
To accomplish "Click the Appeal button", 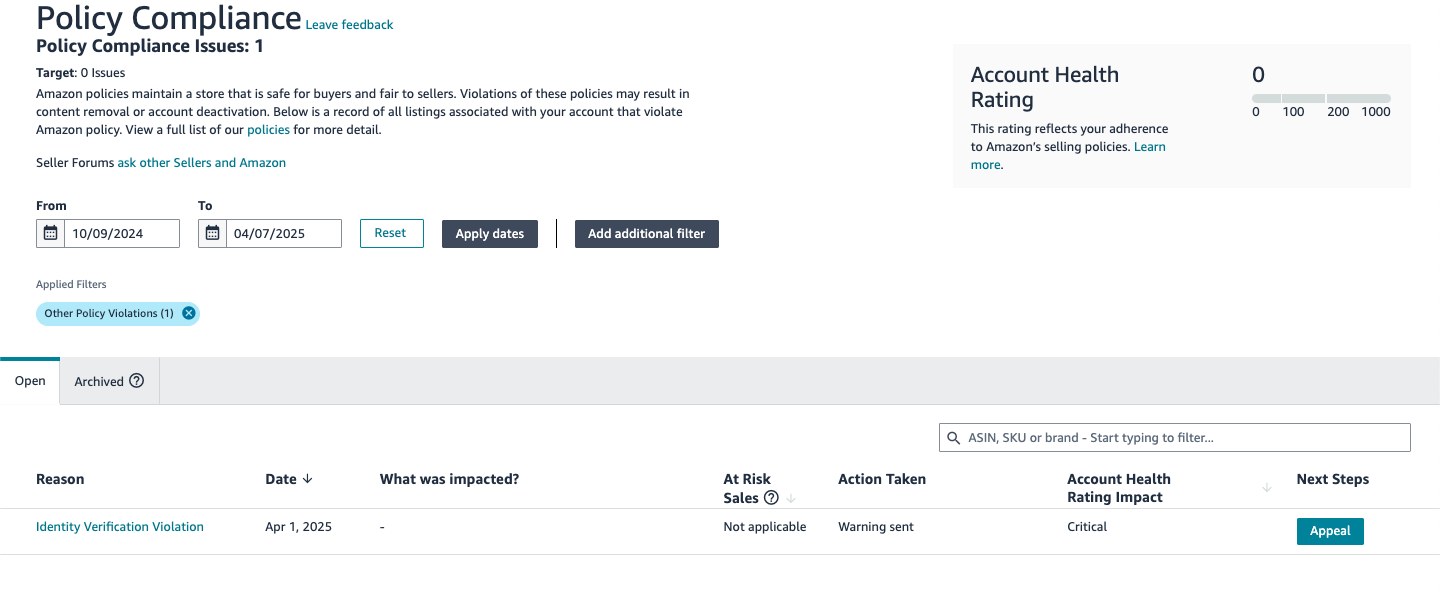I will (x=1330, y=531).
